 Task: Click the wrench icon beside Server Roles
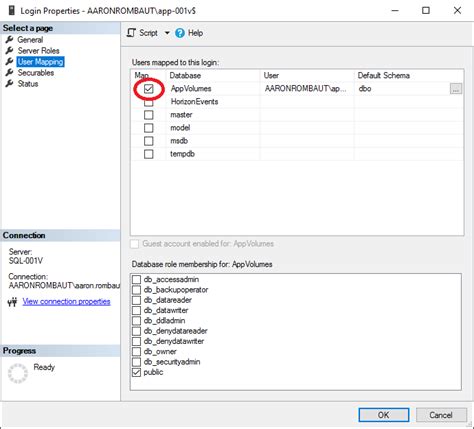[9, 51]
